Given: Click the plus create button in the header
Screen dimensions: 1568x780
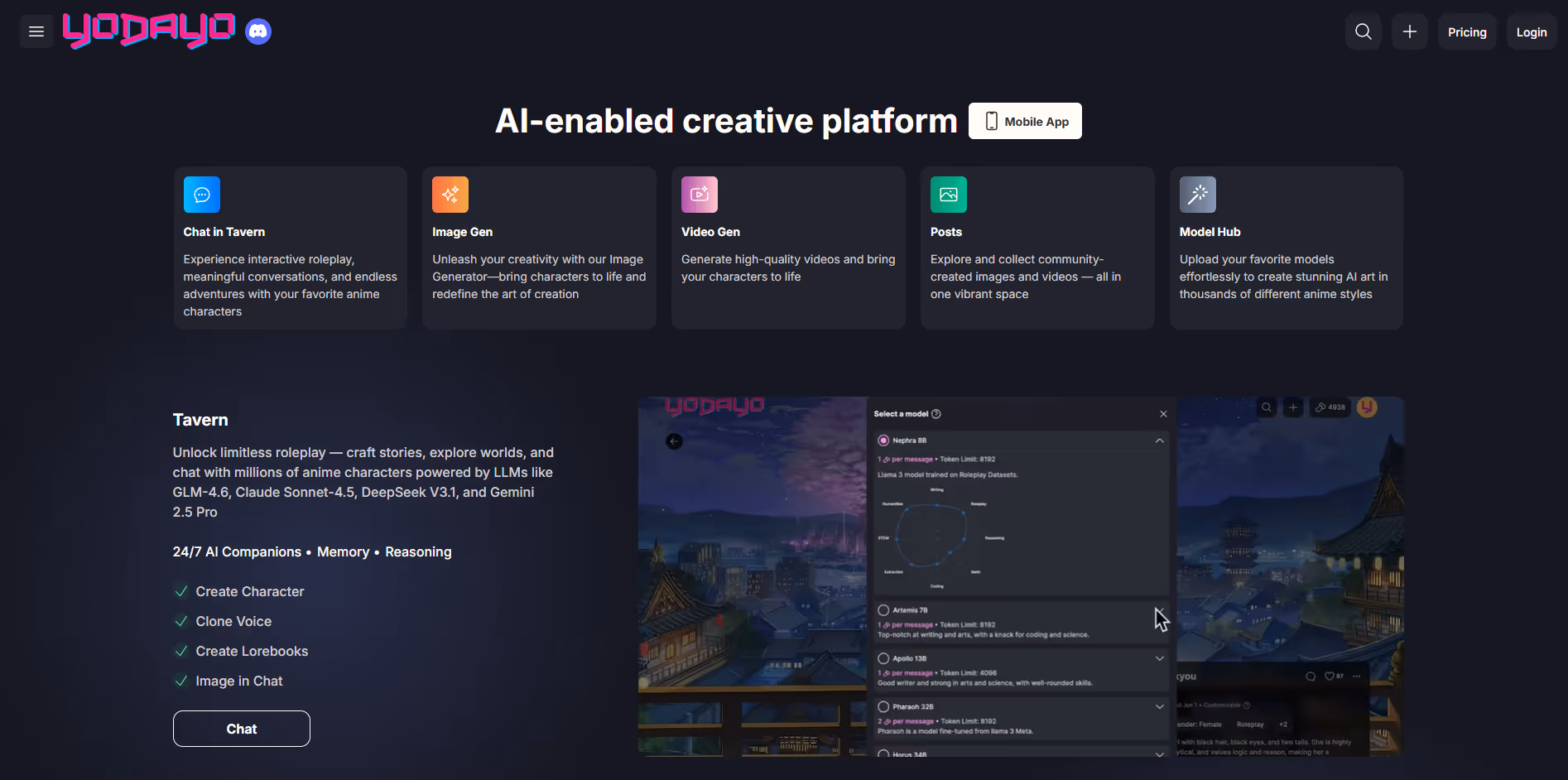Looking at the screenshot, I should click(1410, 31).
